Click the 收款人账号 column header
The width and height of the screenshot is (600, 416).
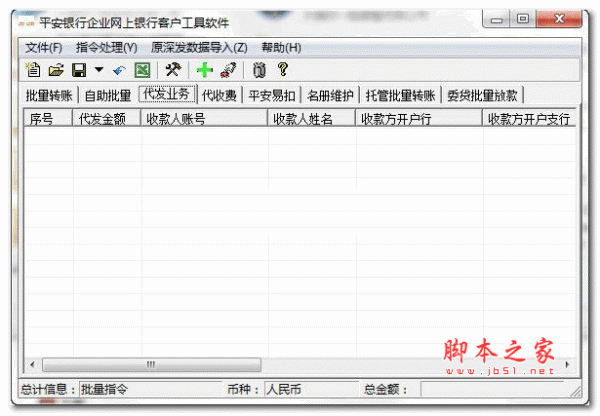click(204, 119)
